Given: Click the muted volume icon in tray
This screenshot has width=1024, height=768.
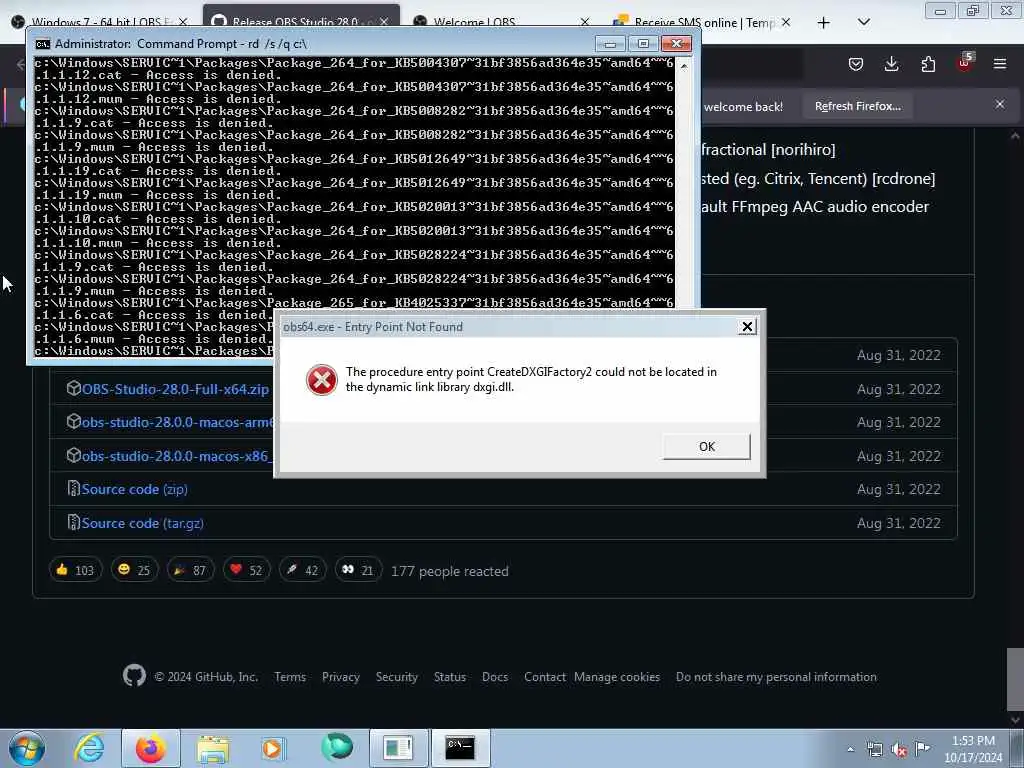Looking at the screenshot, I should (899, 750).
